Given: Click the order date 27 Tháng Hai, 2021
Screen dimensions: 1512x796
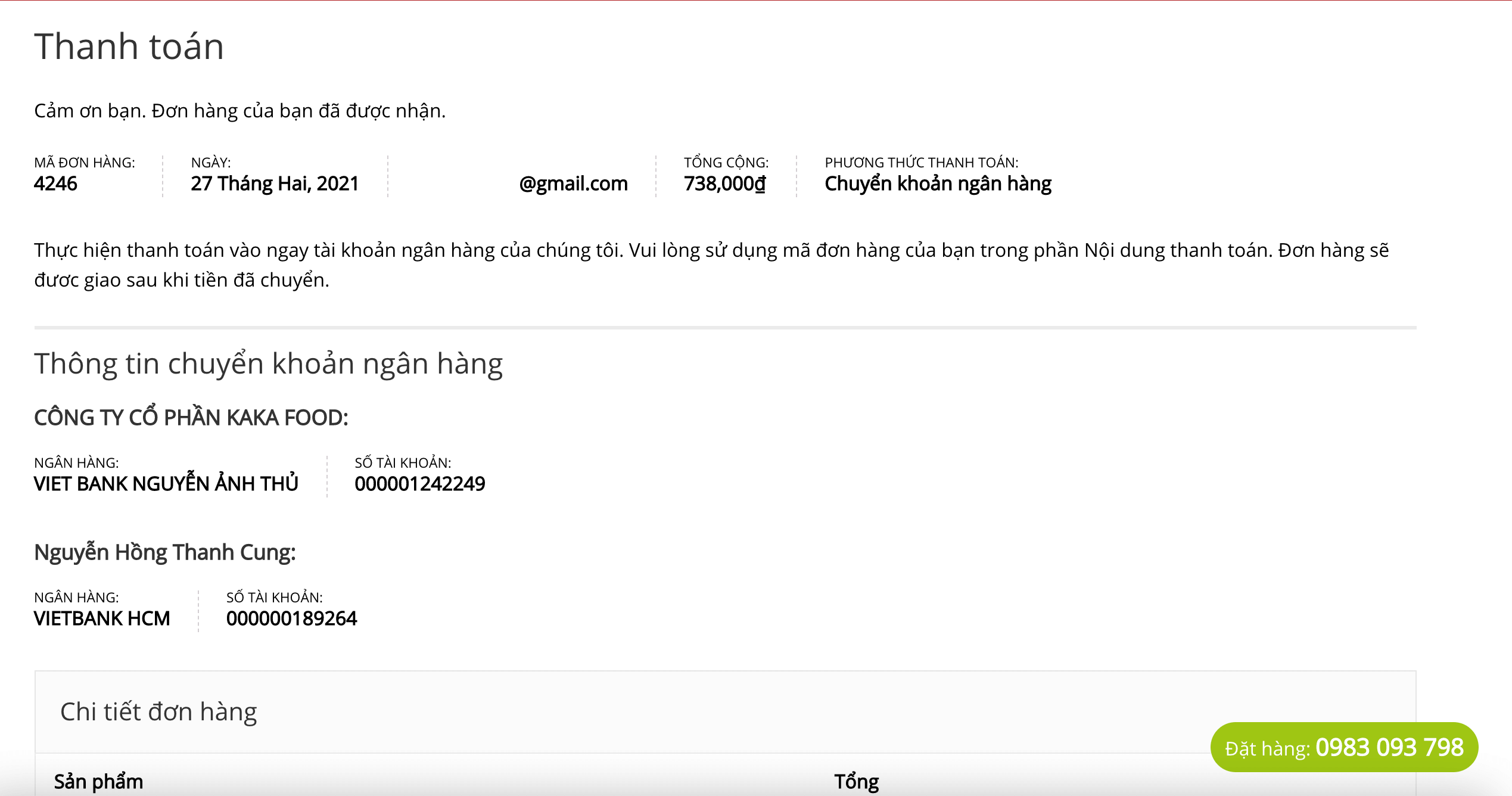Looking at the screenshot, I should click(275, 184).
